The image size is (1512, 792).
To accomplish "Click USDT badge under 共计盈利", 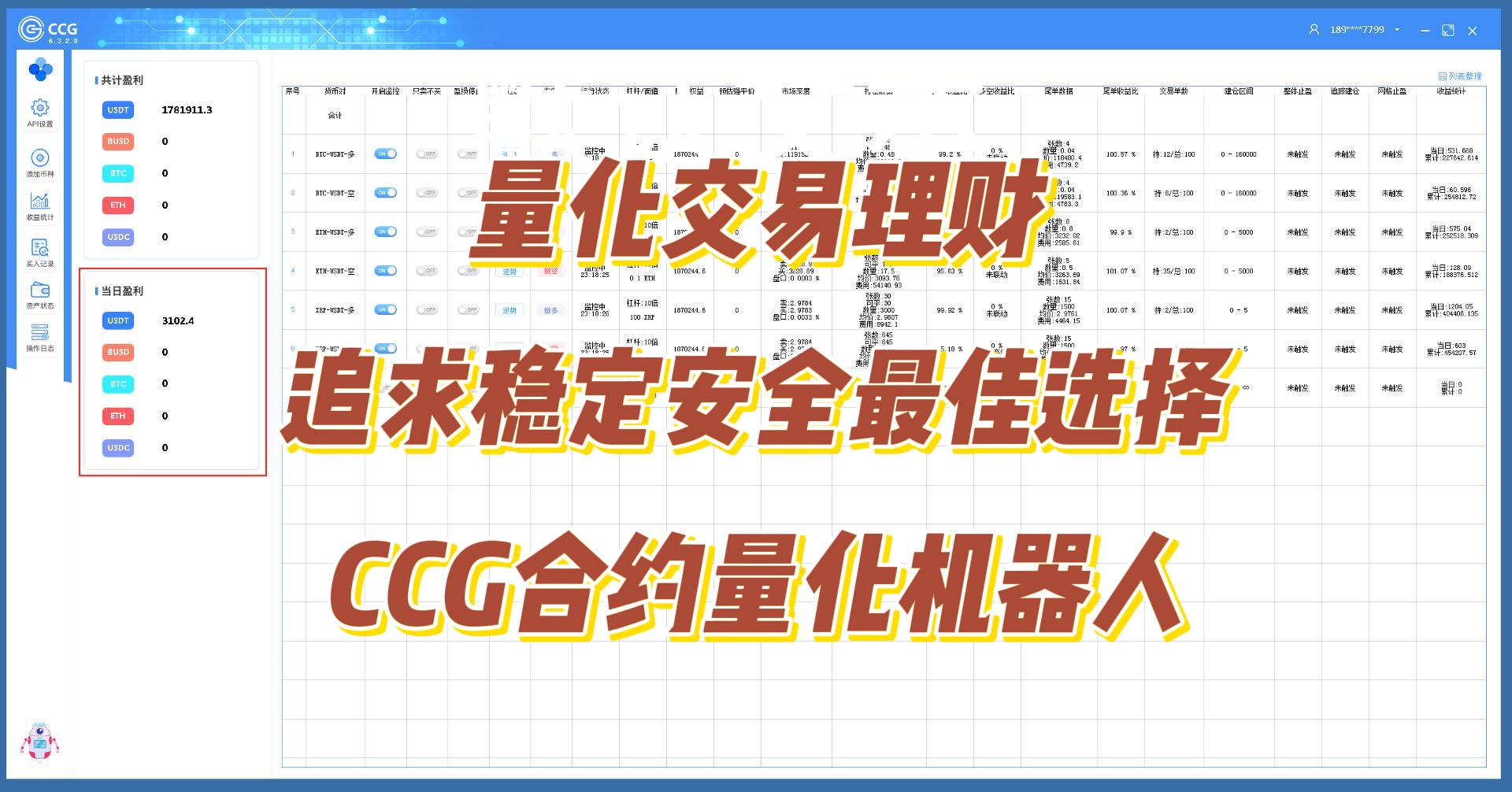I will pyautogui.click(x=118, y=110).
